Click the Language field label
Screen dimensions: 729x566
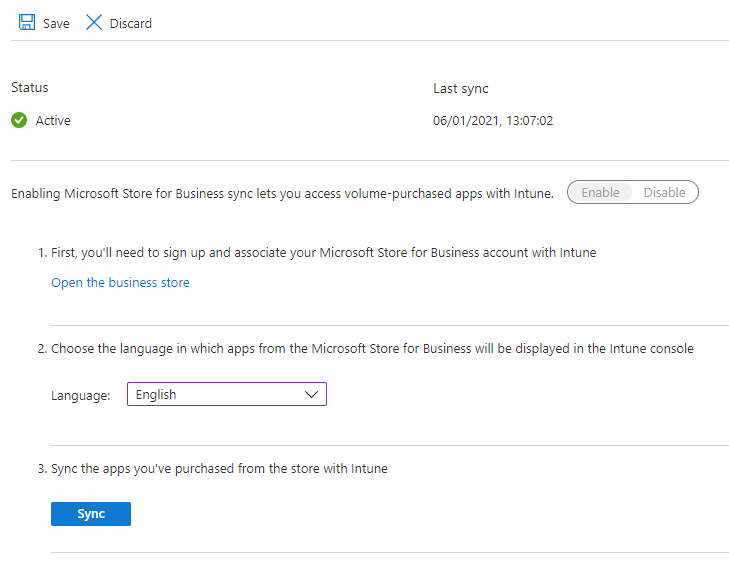[80, 396]
